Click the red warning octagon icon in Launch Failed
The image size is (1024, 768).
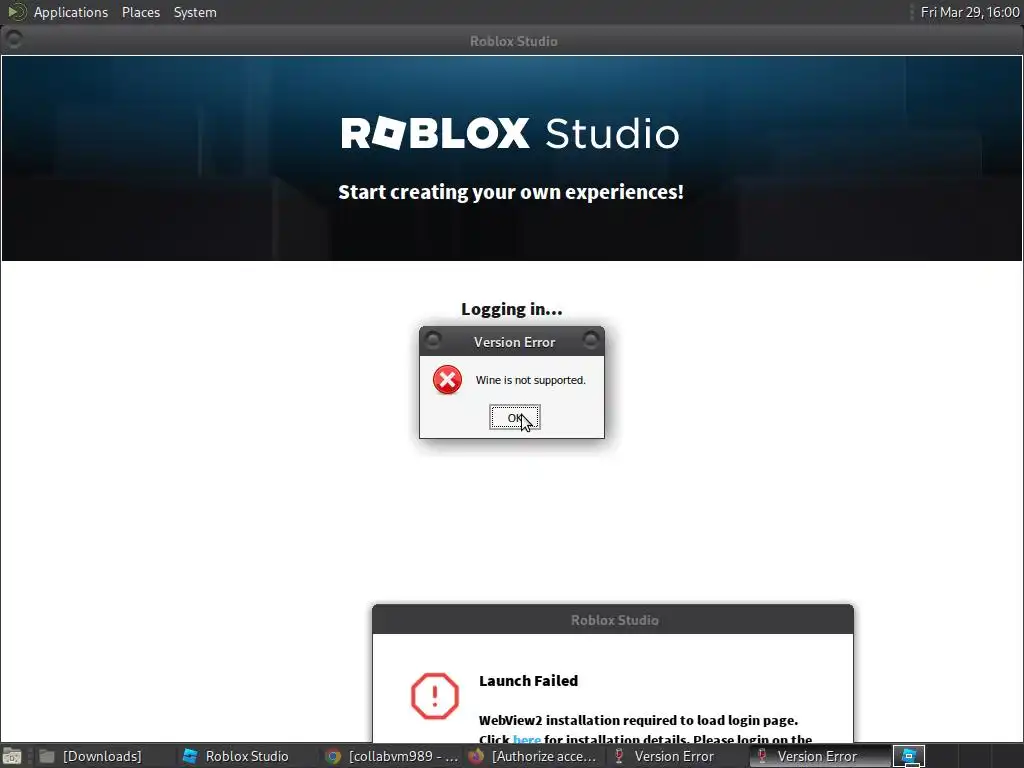coord(435,696)
